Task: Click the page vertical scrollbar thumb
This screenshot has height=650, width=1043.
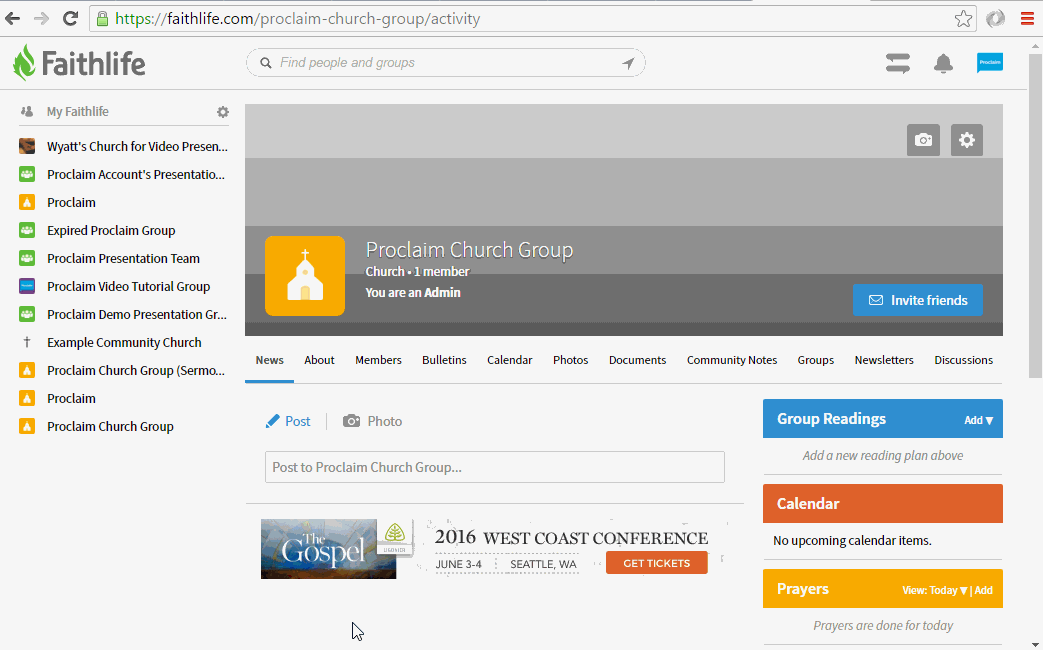Action: pos(1036,216)
